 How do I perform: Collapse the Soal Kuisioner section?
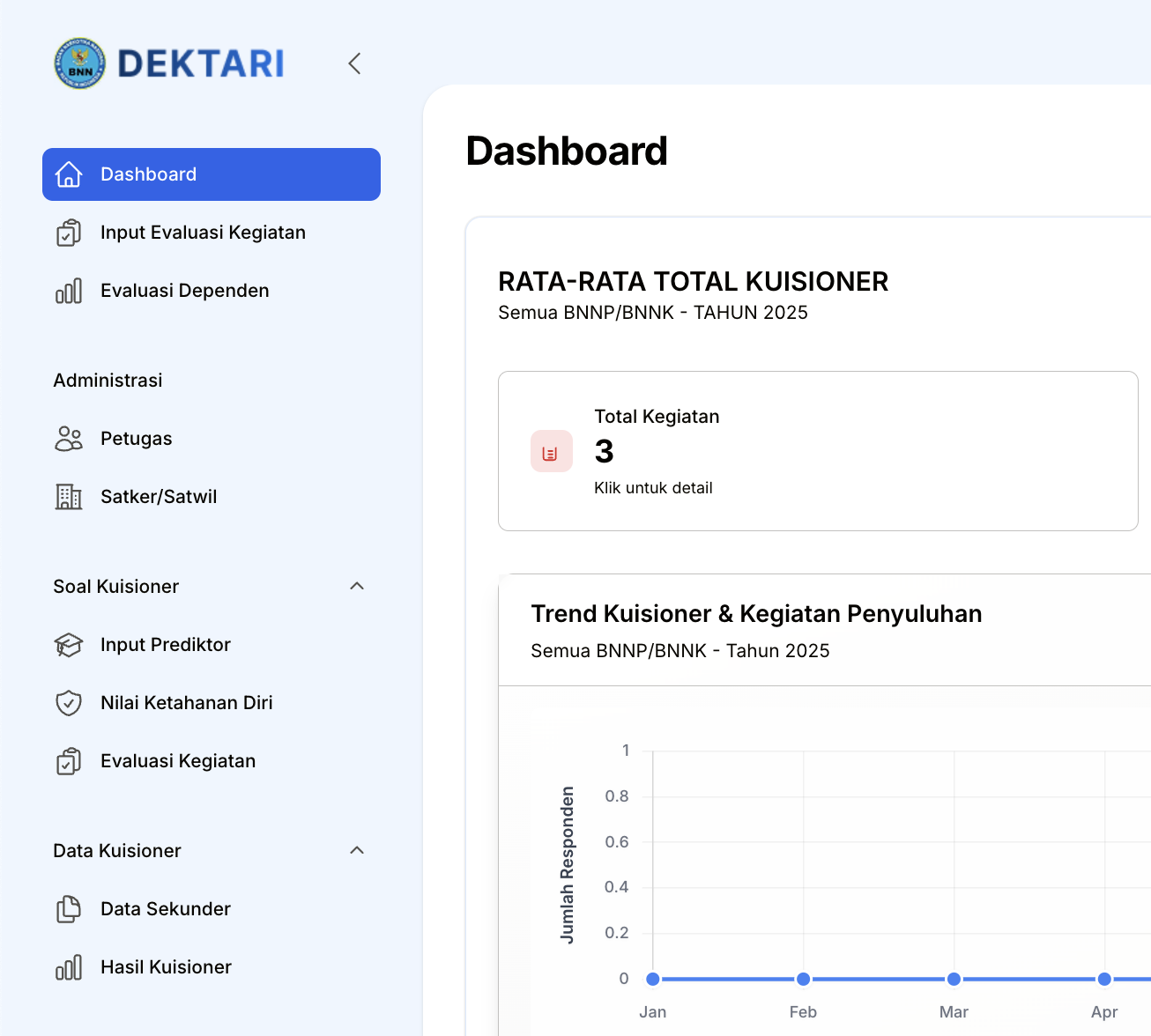click(x=357, y=586)
